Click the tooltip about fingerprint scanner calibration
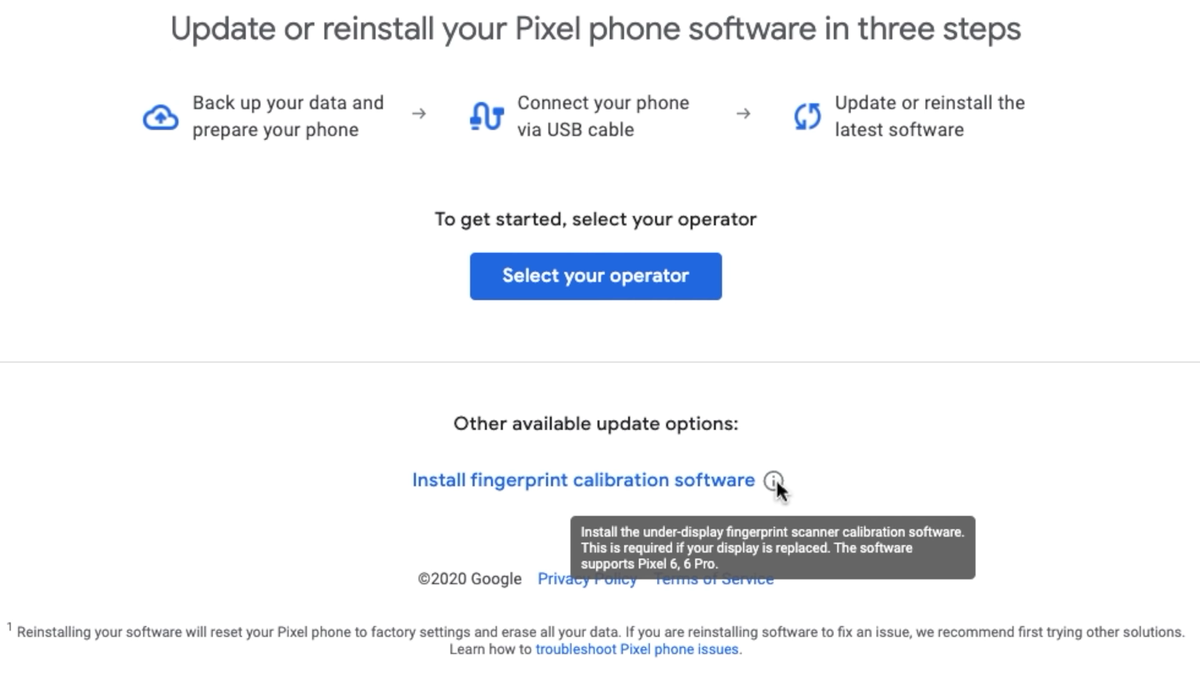 pos(773,547)
